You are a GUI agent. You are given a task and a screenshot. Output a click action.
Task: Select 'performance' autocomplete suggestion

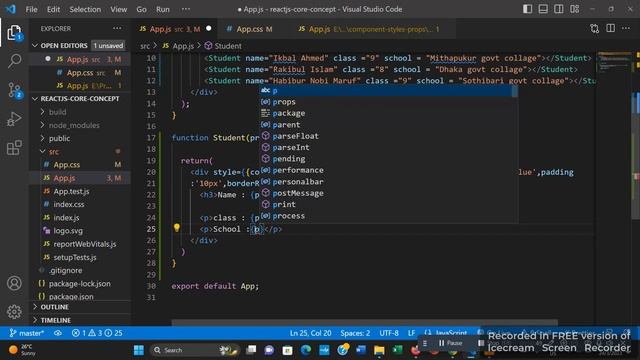click(388, 170)
